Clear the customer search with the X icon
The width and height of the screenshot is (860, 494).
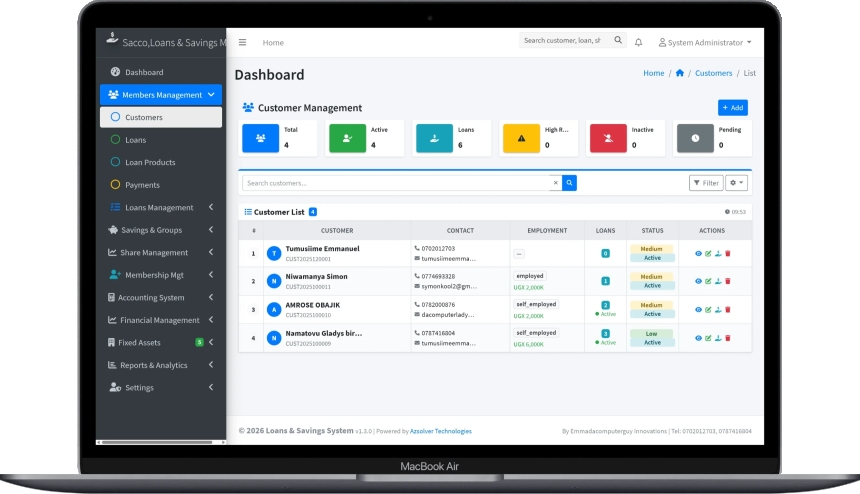tap(556, 183)
